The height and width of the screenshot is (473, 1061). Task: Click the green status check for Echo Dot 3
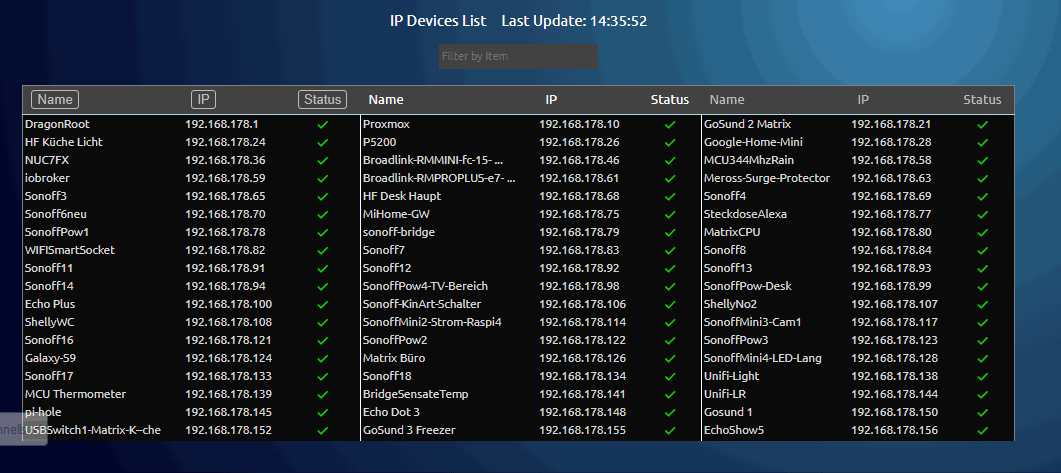pos(670,412)
